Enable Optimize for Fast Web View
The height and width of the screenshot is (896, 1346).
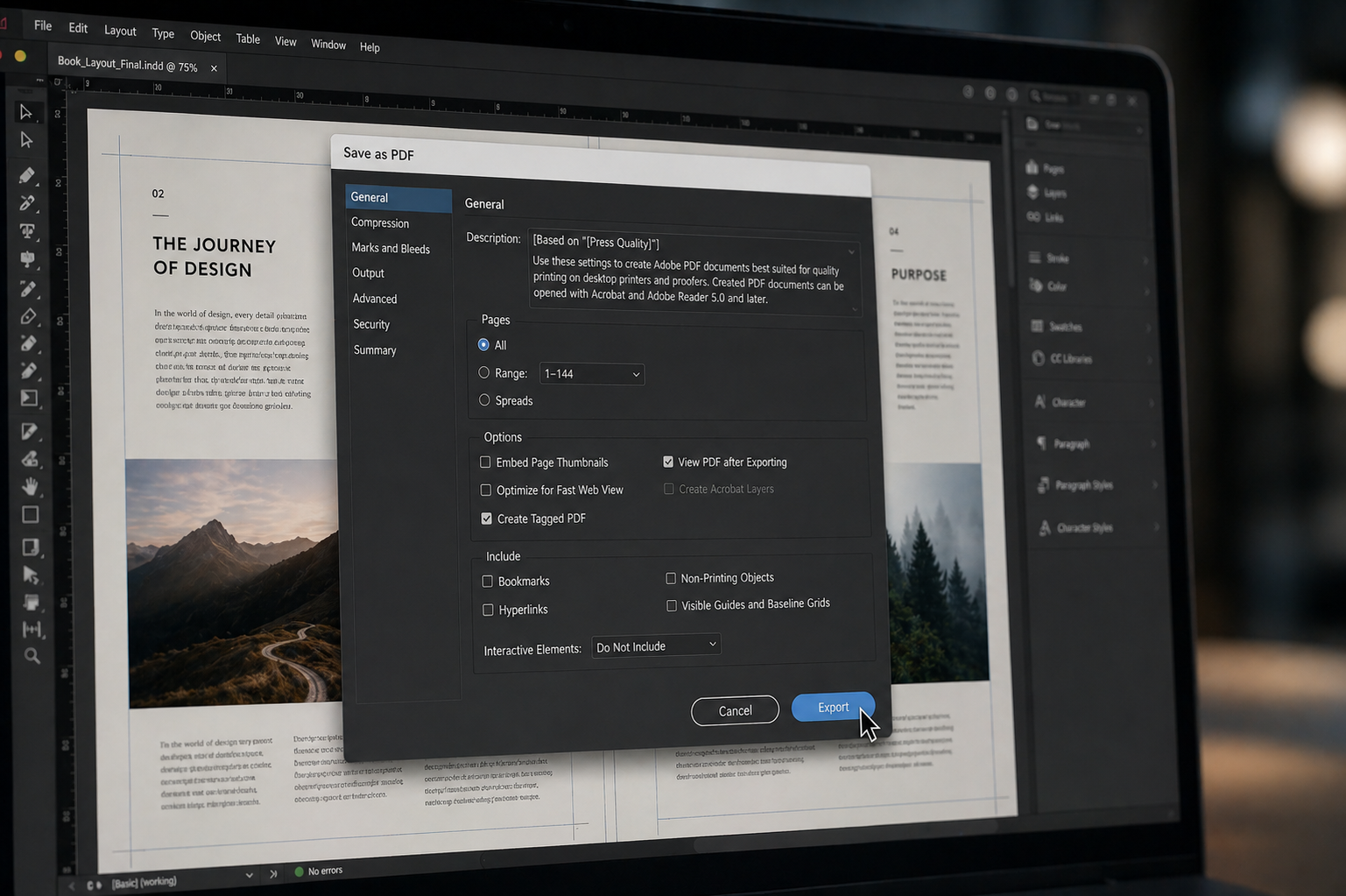point(486,490)
